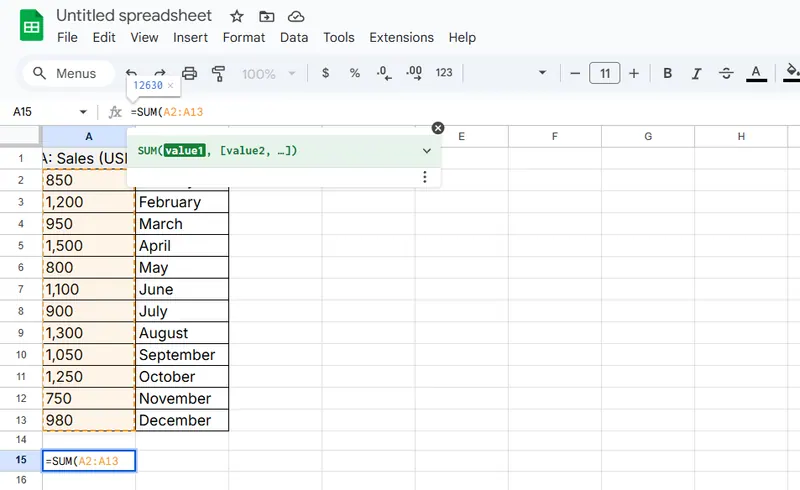This screenshot has width=800, height=490.
Task: Print the spreadsheet using the printer icon
Action: pyautogui.click(x=190, y=73)
